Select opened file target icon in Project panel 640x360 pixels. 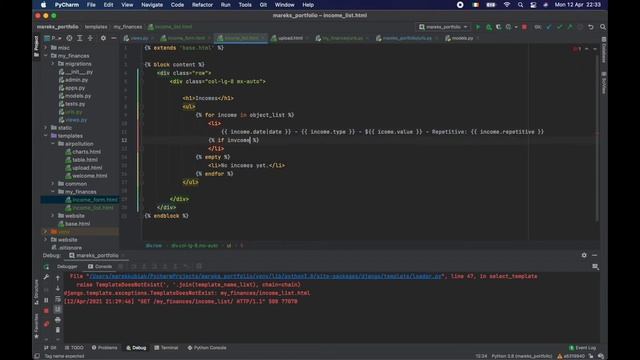coord(69,38)
